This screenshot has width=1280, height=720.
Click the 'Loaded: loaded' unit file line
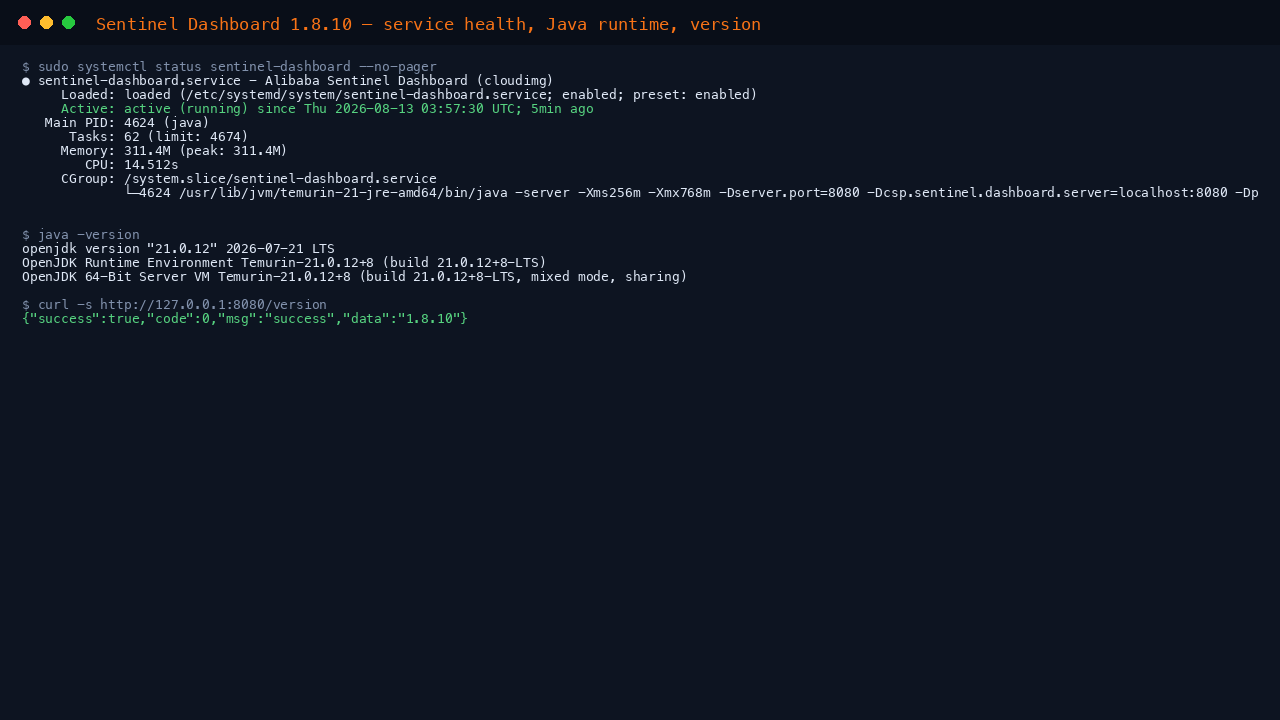(409, 95)
